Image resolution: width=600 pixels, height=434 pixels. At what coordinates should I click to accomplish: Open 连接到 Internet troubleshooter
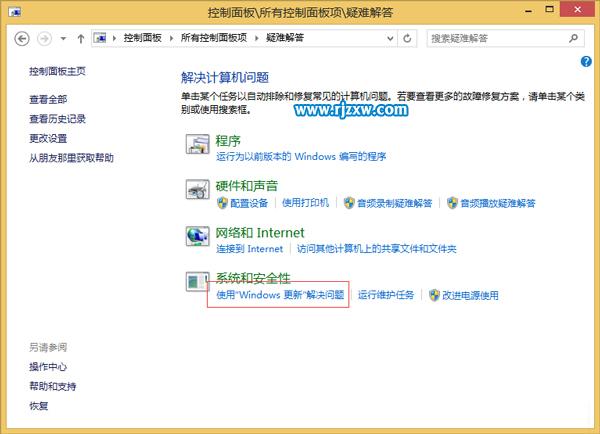pyautogui.click(x=249, y=249)
